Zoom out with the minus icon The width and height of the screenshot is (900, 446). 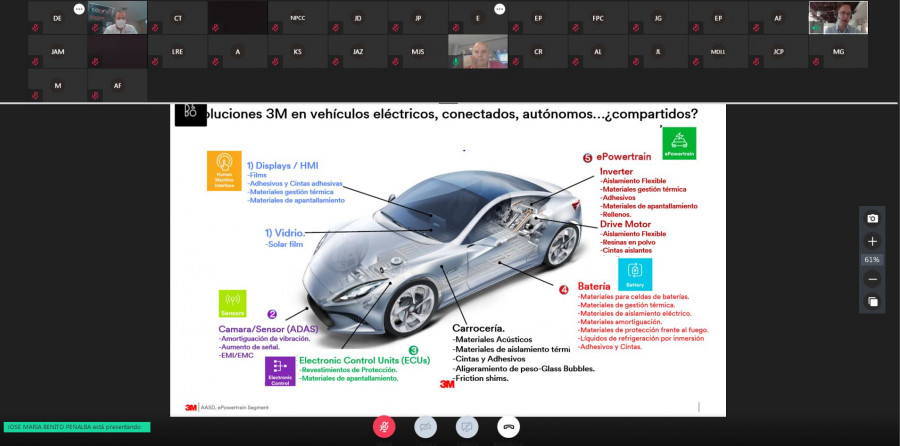pyautogui.click(x=872, y=280)
